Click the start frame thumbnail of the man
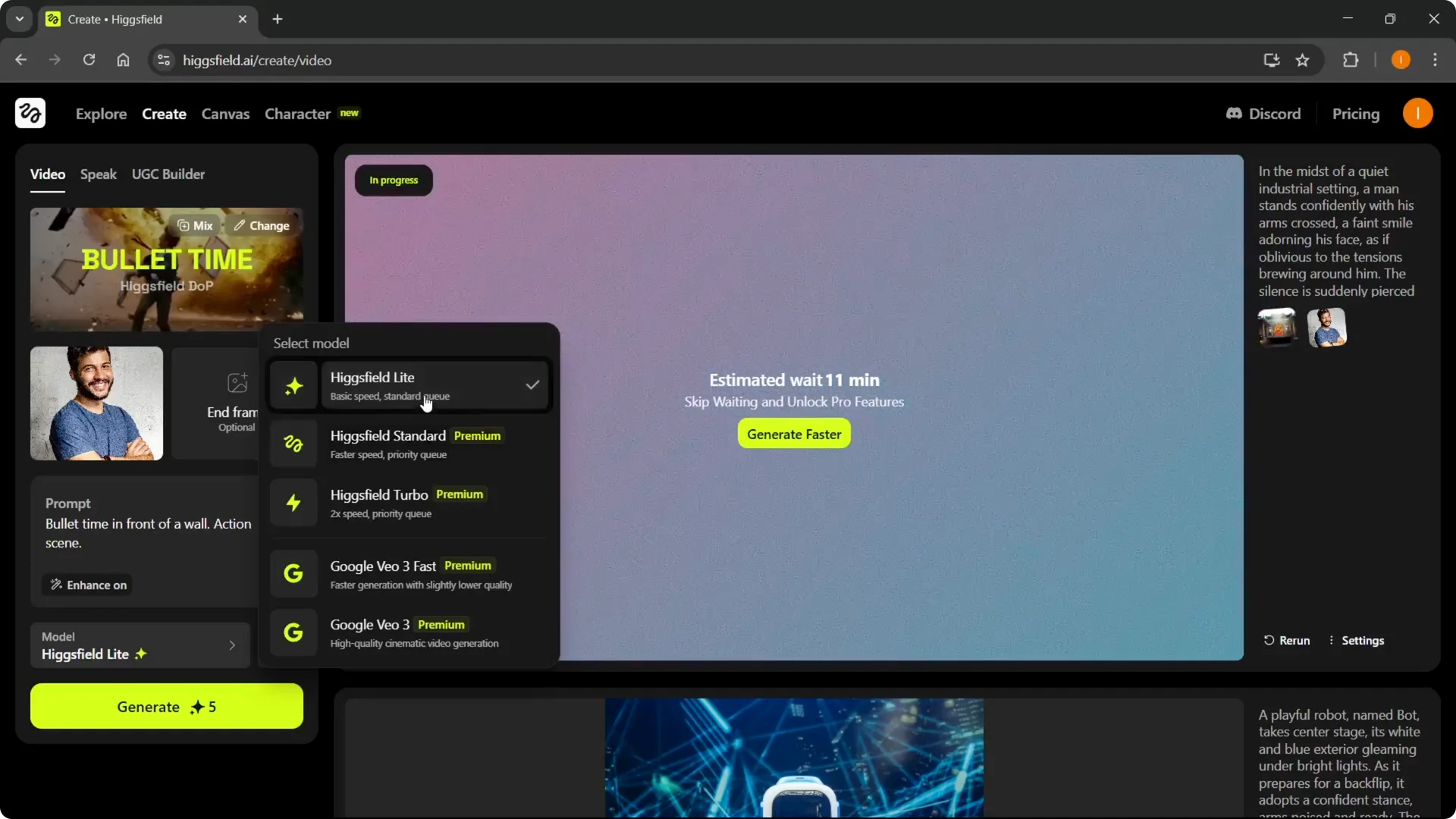 [x=96, y=403]
